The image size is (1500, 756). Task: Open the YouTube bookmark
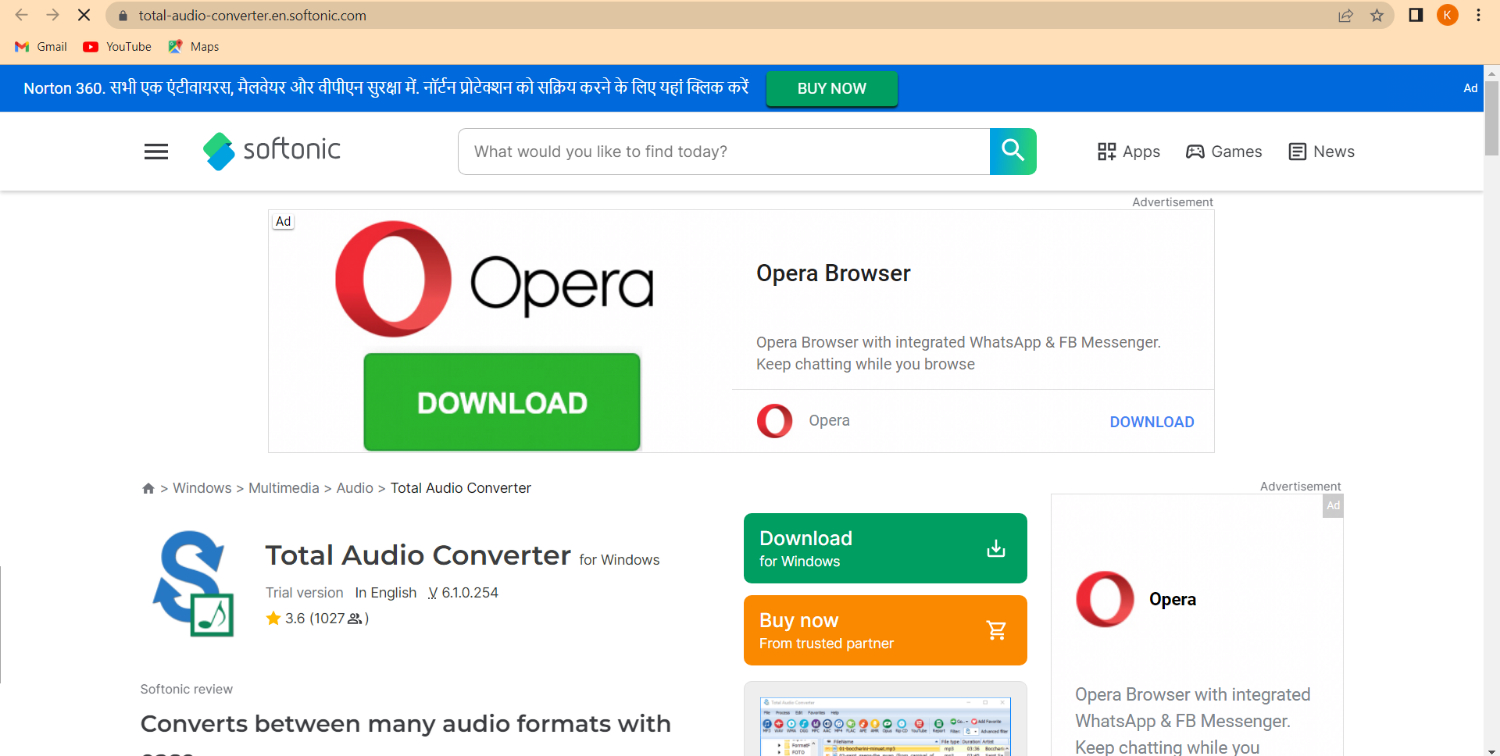(117, 47)
